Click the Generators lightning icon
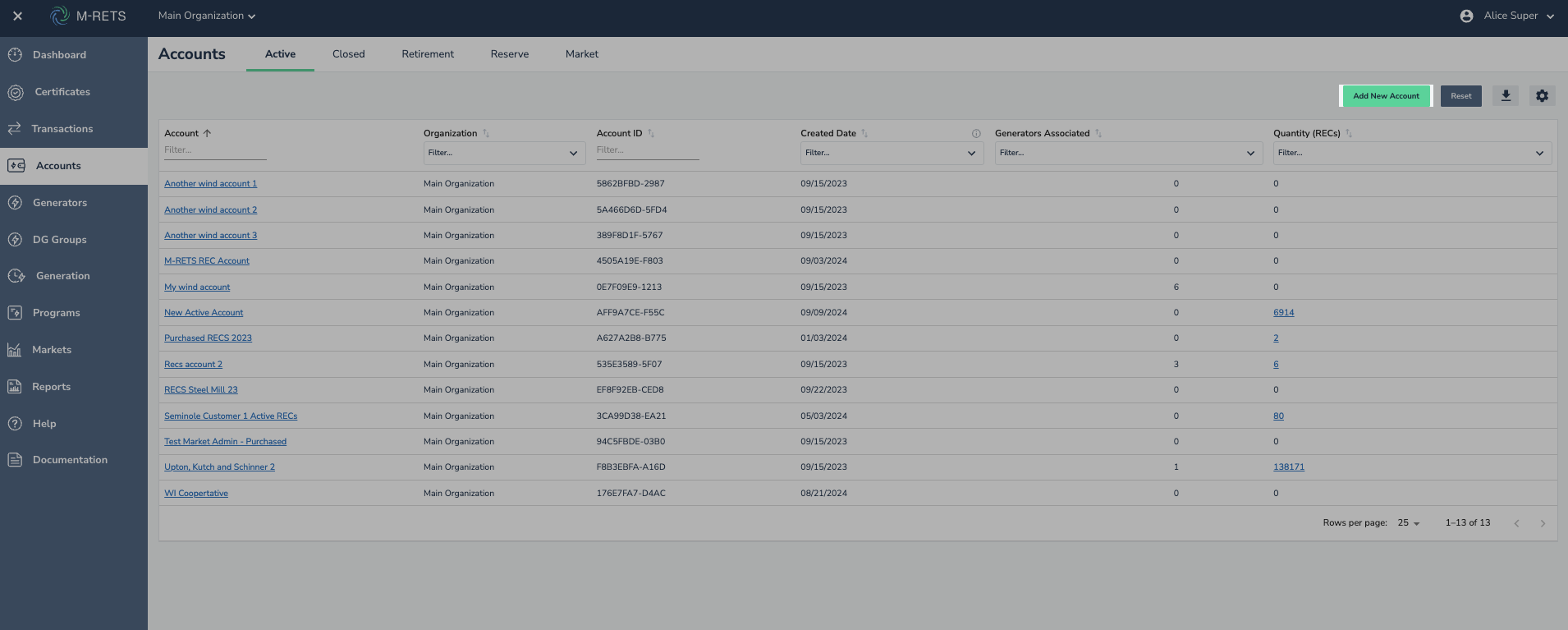This screenshot has height=630, width=1568. tap(16, 203)
